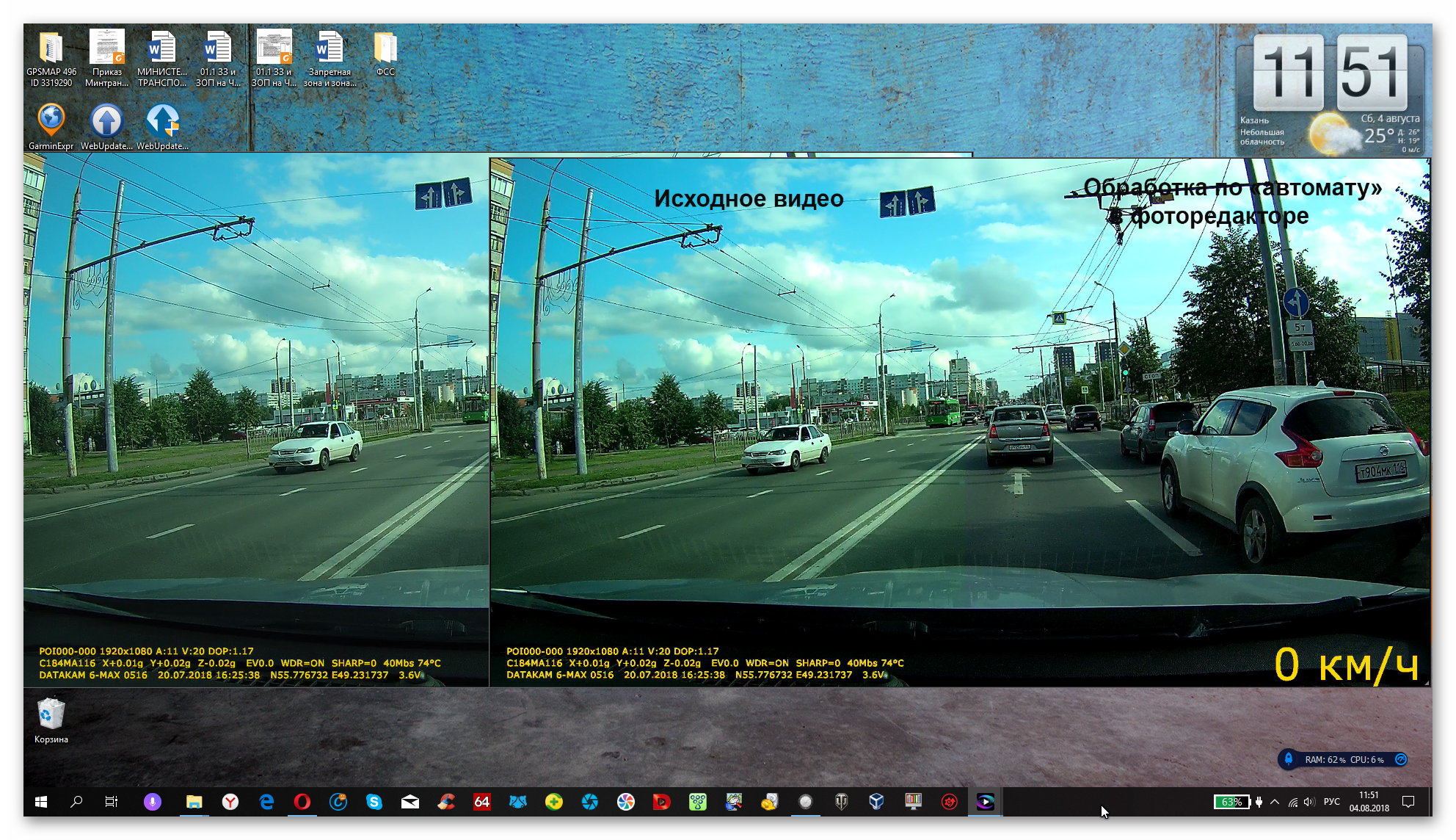Launch World of Tanks taskbar icon
Screen dimensions: 1456x840
[x=841, y=802]
